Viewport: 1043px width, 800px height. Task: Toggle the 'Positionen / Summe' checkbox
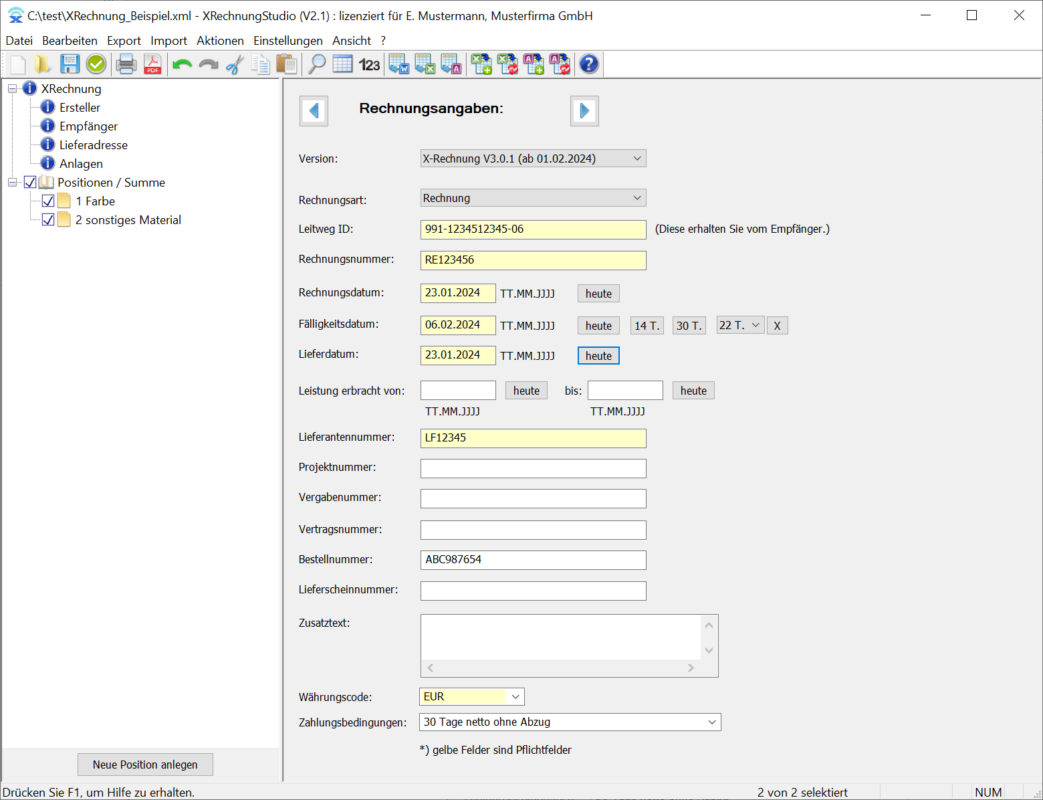click(x=30, y=182)
